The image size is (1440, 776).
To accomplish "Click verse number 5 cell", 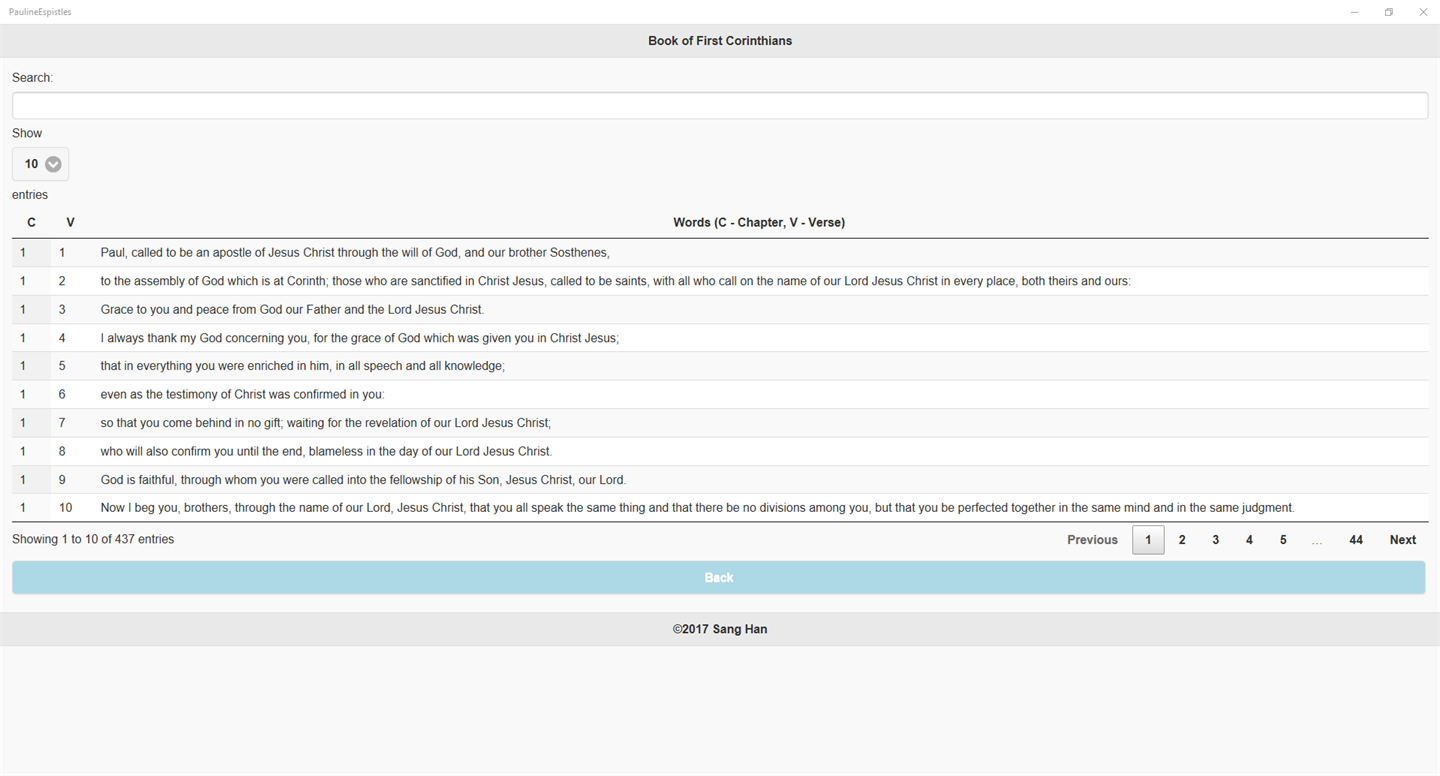I will point(70,366).
